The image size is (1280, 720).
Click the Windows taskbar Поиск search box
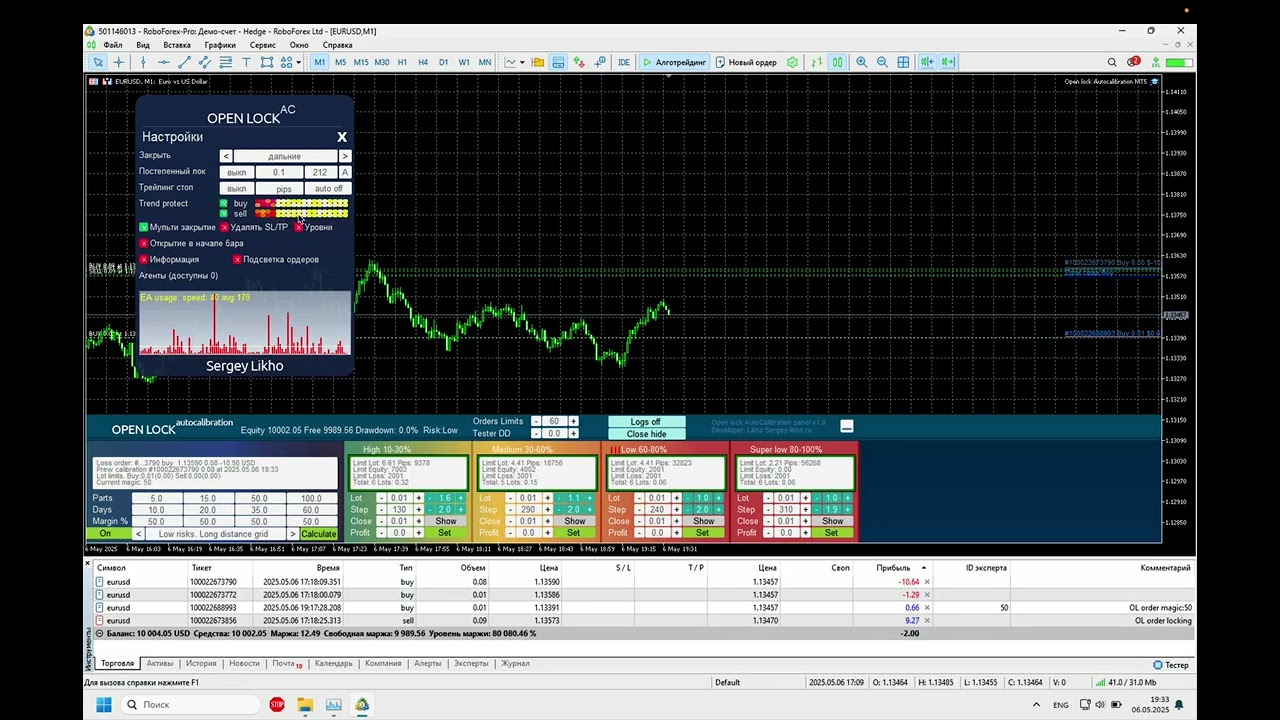coord(192,705)
